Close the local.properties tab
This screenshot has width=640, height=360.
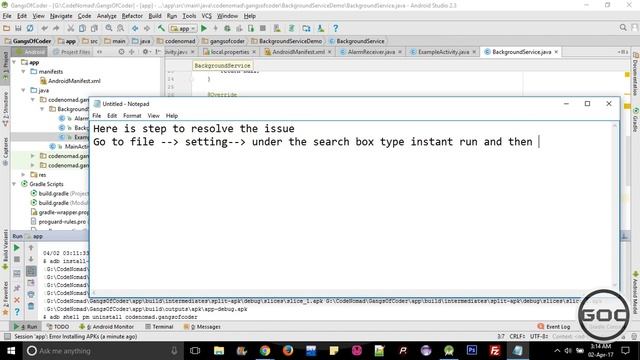point(254,52)
